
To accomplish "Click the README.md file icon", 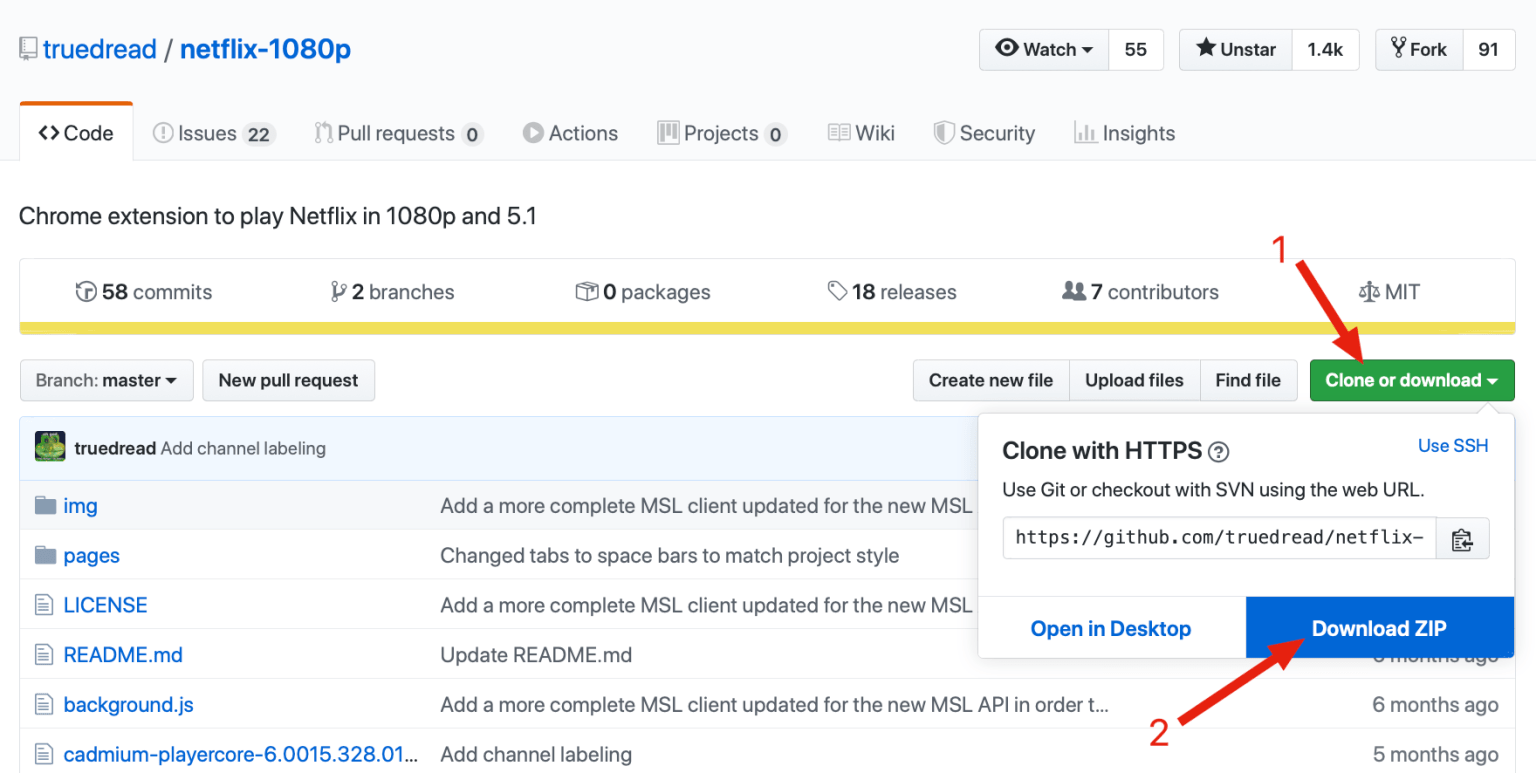I will 43,655.
